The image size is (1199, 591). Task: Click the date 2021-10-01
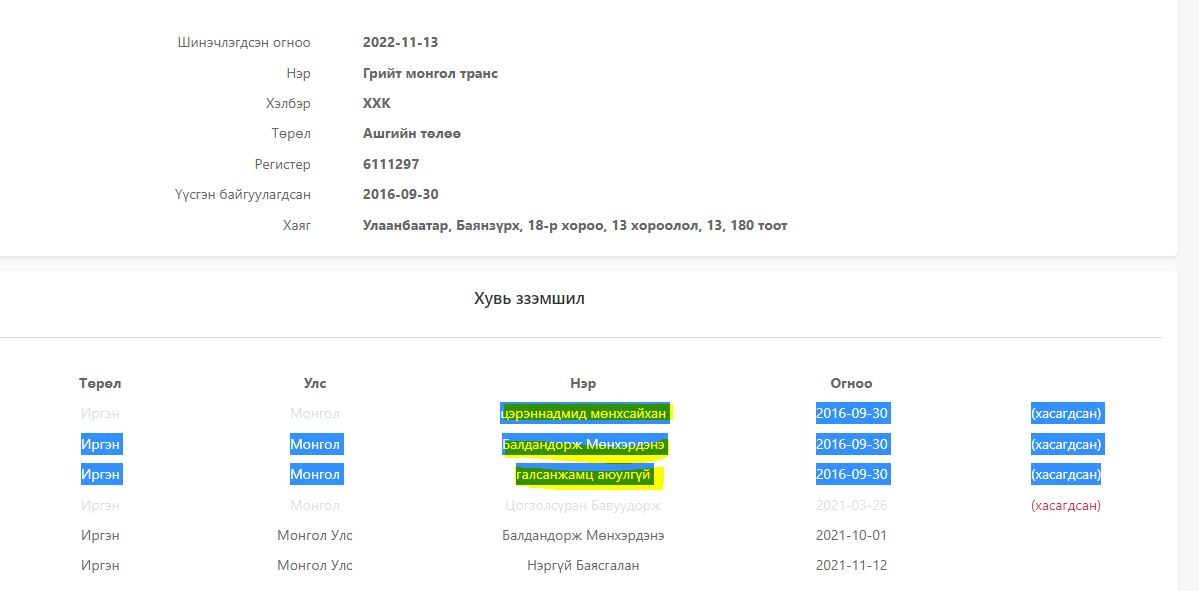click(851, 535)
